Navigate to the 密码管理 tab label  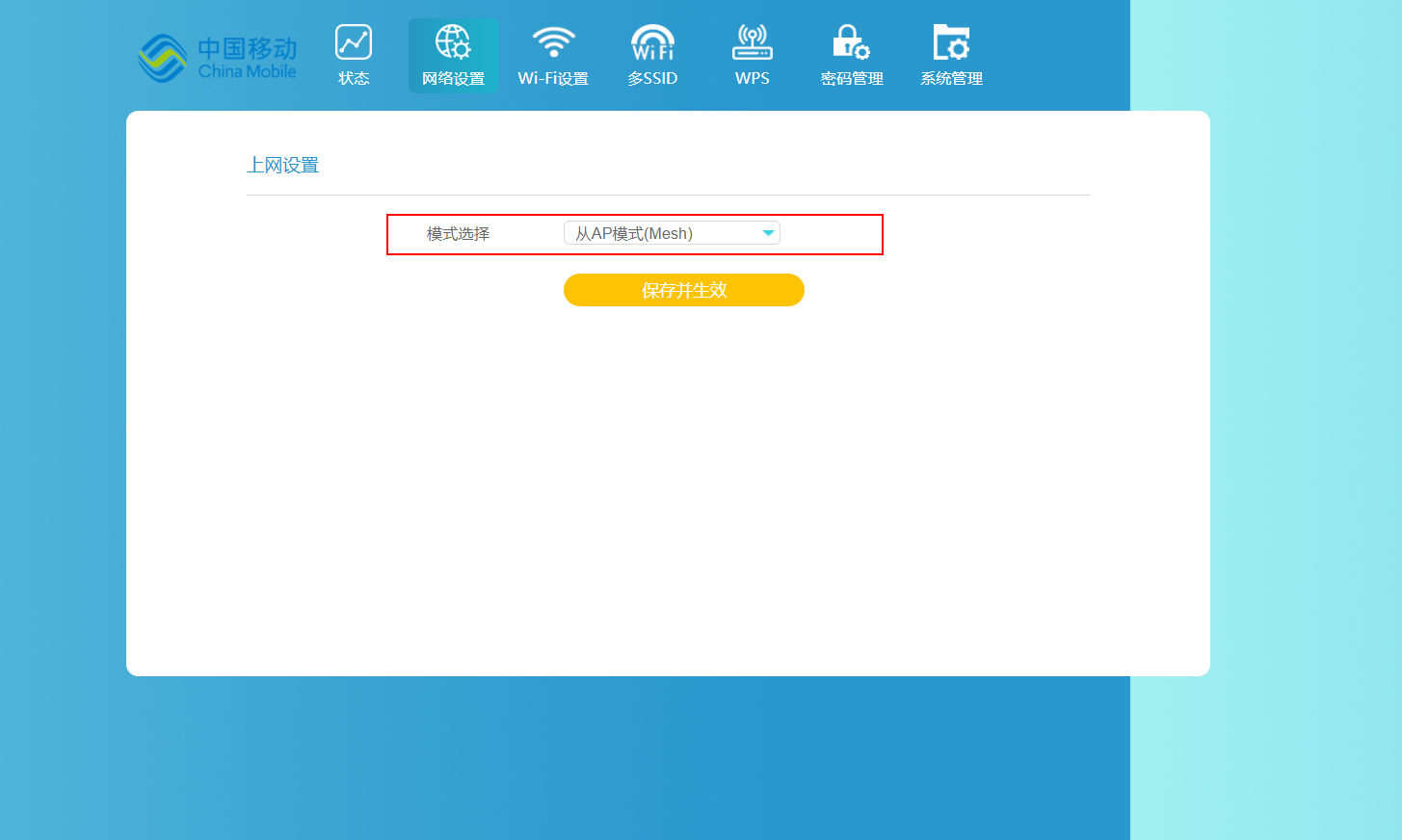(x=852, y=79)
